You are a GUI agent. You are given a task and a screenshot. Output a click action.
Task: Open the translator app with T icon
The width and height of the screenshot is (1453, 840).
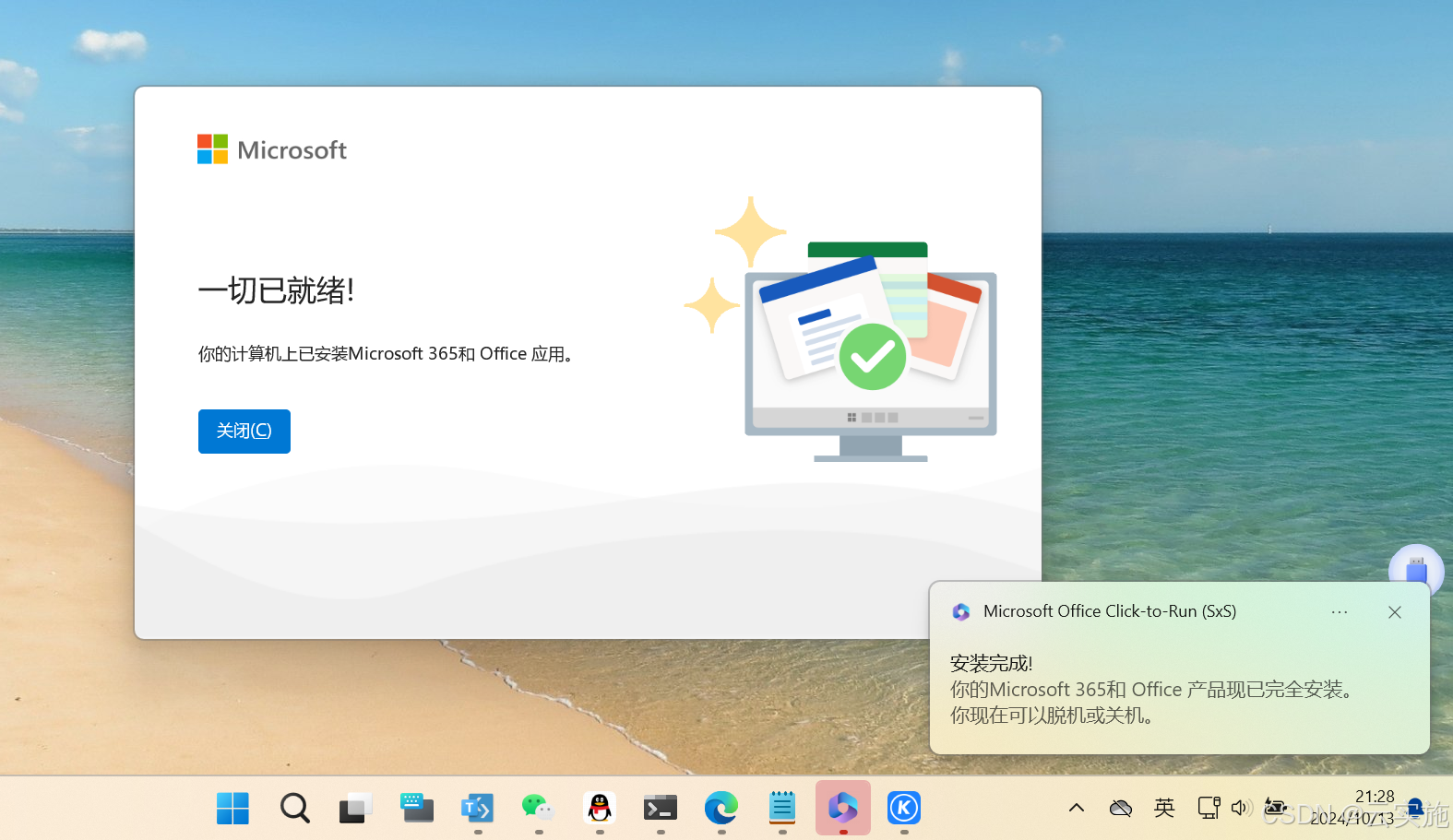click(x=478, y=809)
